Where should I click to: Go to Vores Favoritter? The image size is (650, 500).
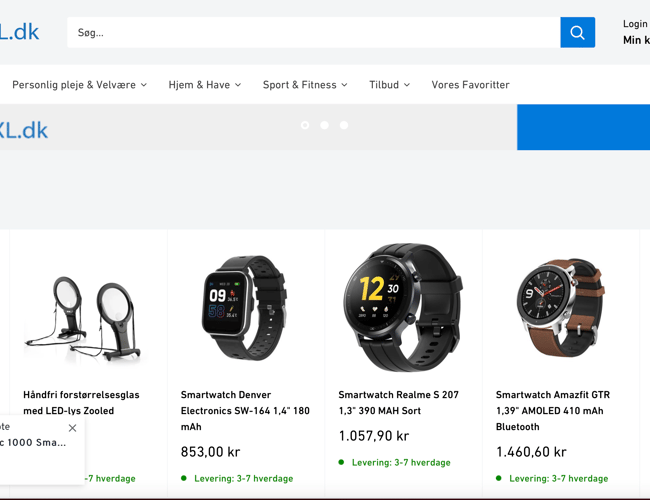471,85
